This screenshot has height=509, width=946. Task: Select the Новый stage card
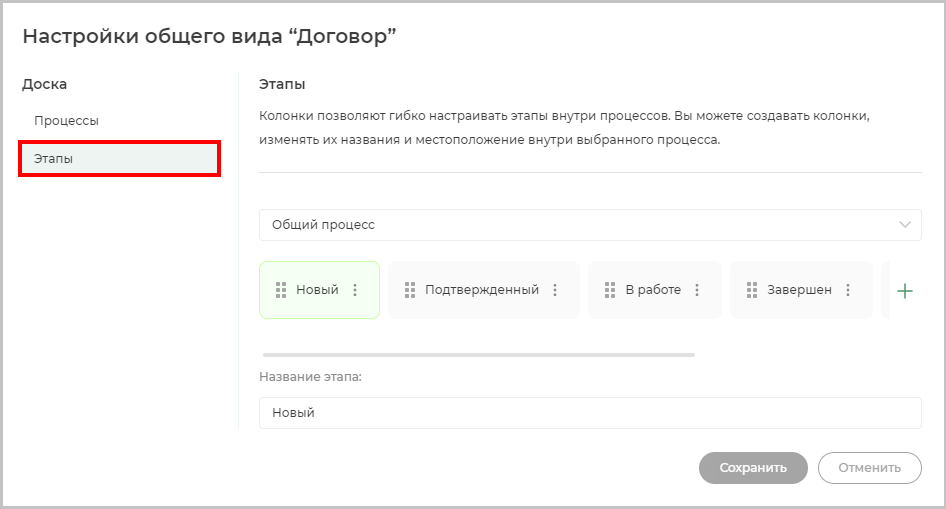click(319, 290)
